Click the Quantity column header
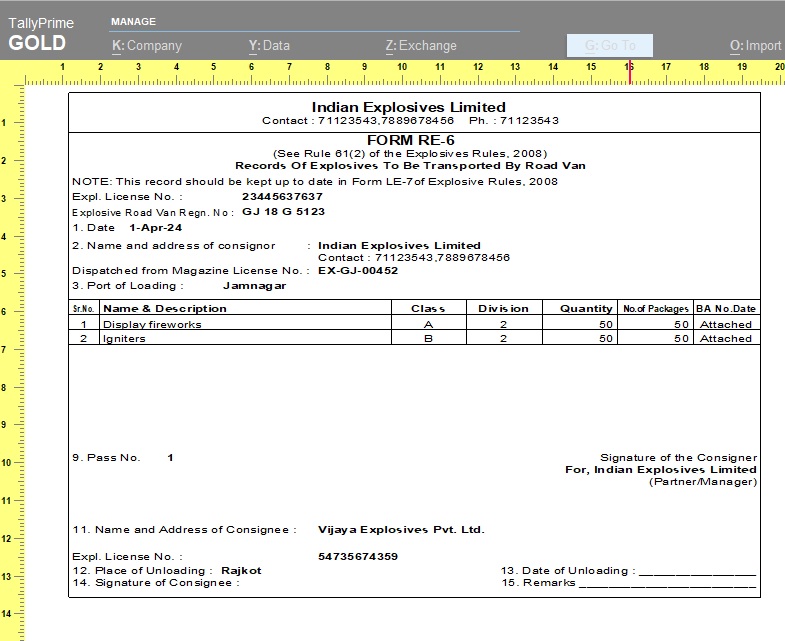This screenshot has width=785, height=641. click(586, 309)
